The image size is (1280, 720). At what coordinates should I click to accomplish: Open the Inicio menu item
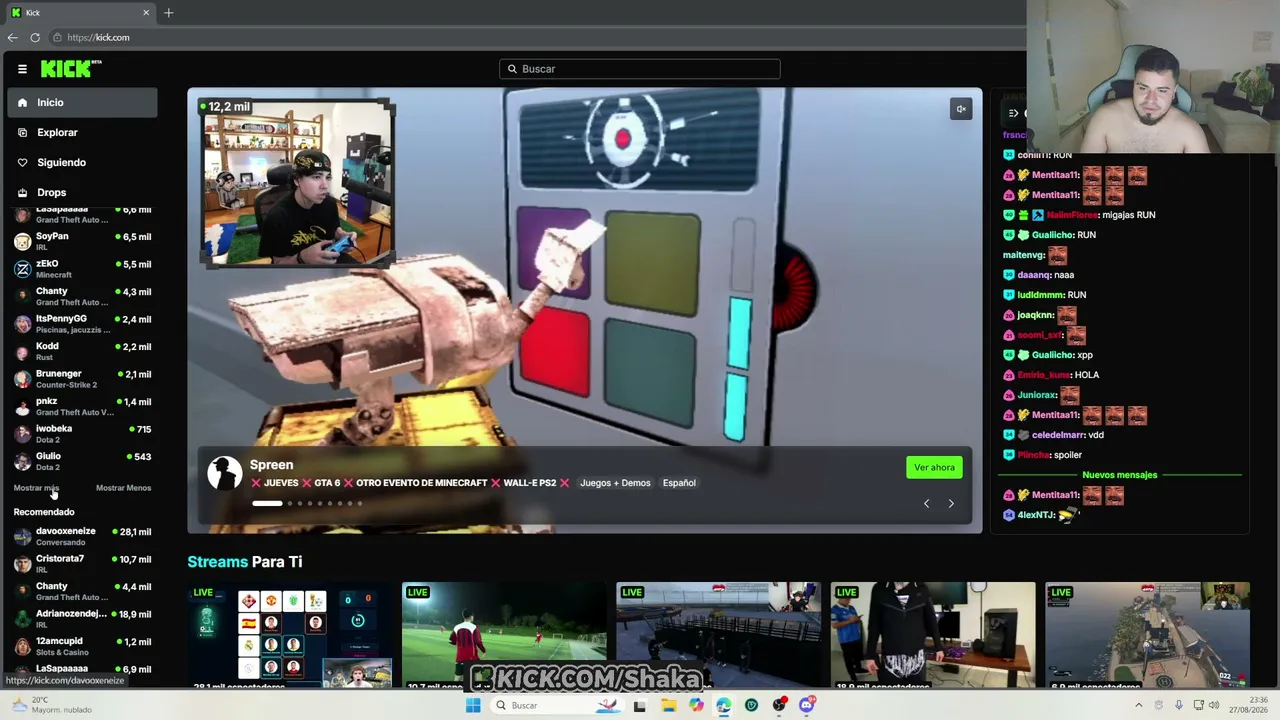pyautogui.click(x=82, y=103)
